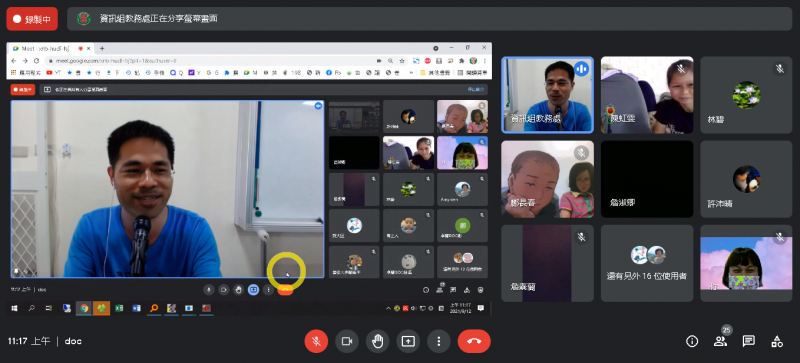800x363 pixels.
Task: Open the Chrome profile avatar in the shared window
Action: (x=473, y=61)
